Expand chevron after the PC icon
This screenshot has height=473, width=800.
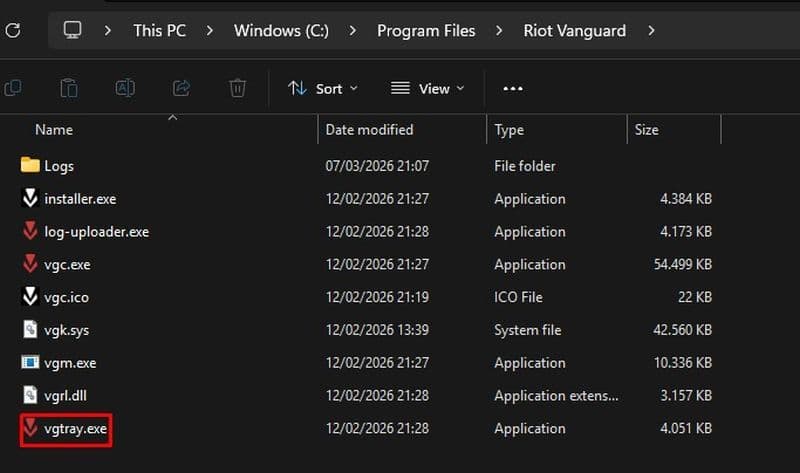pyautogui.click(x=107, y=31)
